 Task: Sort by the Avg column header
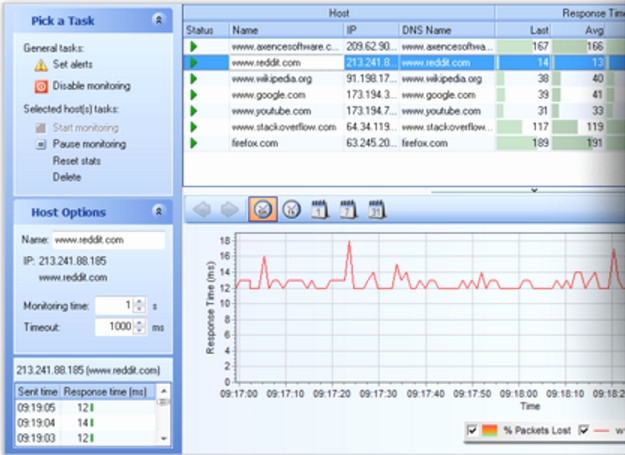(x=579, y=30)
